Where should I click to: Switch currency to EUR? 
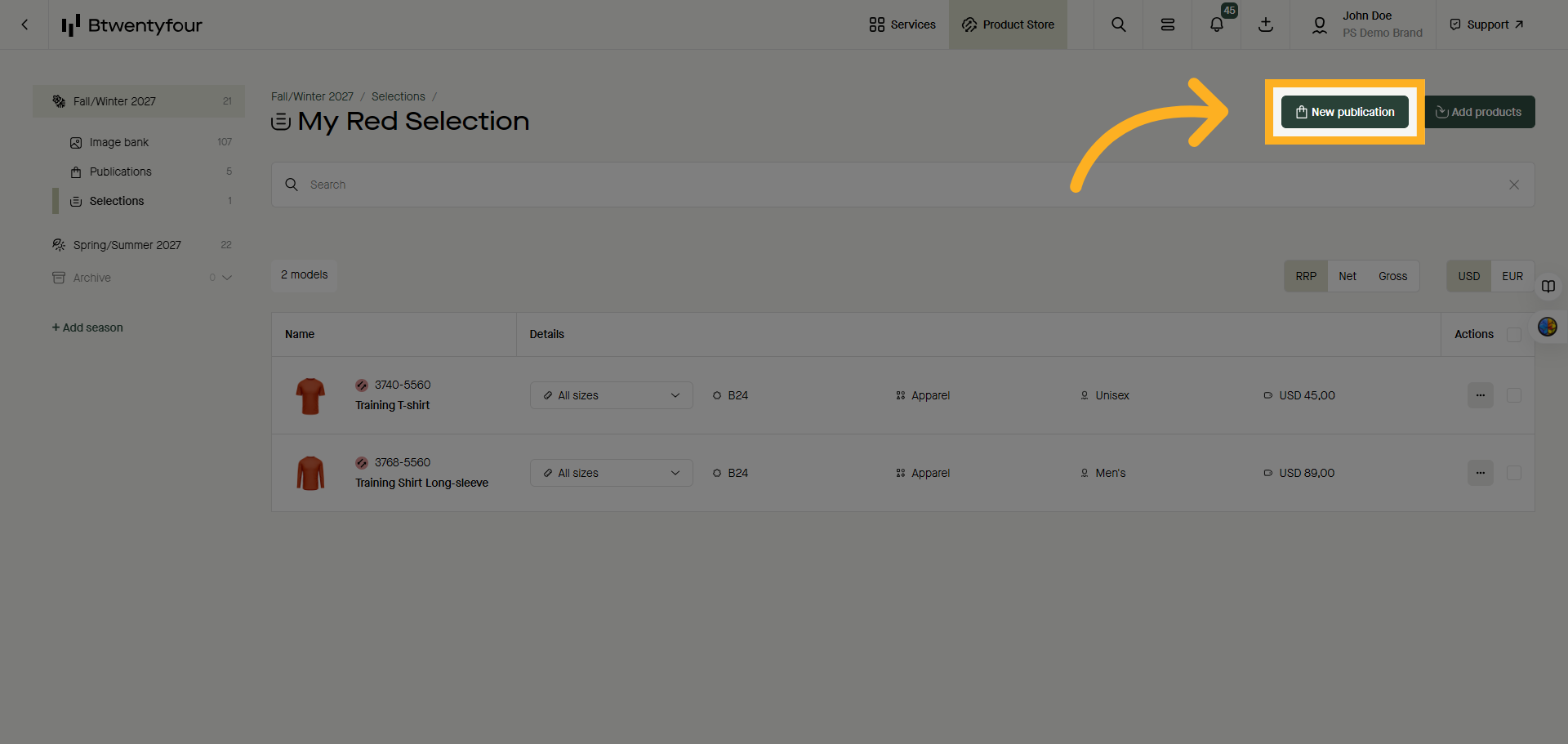pyautogui.click(x=1512, y=276)
